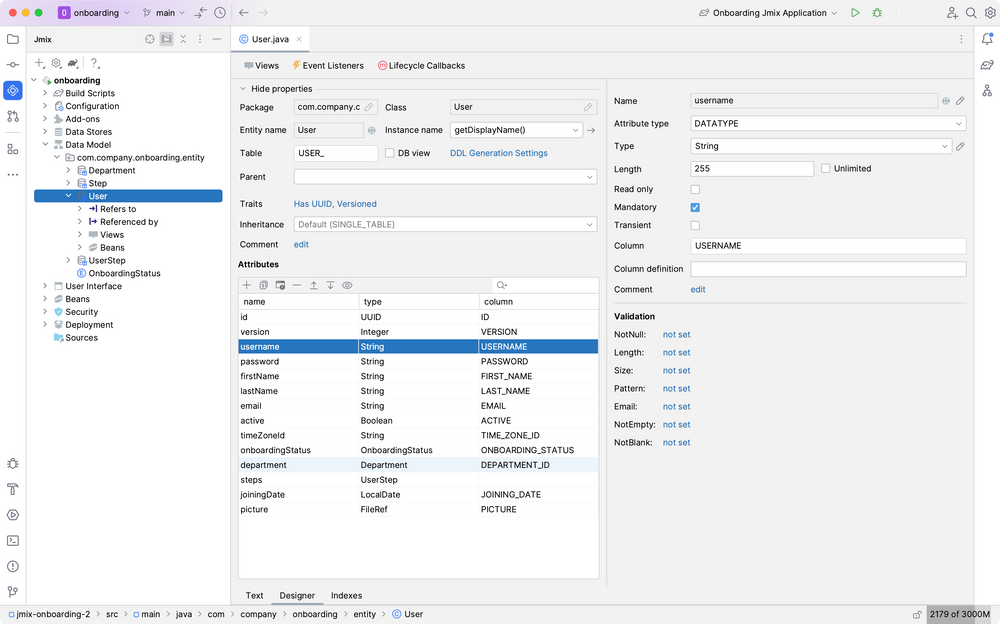Image resolution: width=1000 pixels, height=624 pixels.
Task: Switch to the Text tab
Action: 254,595
